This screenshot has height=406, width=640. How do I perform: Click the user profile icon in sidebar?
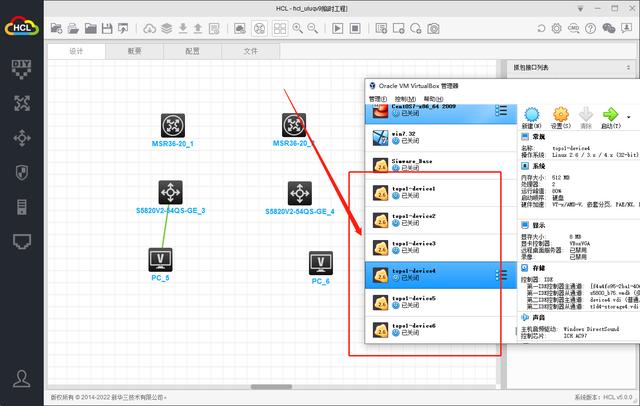tap(21, 379)
